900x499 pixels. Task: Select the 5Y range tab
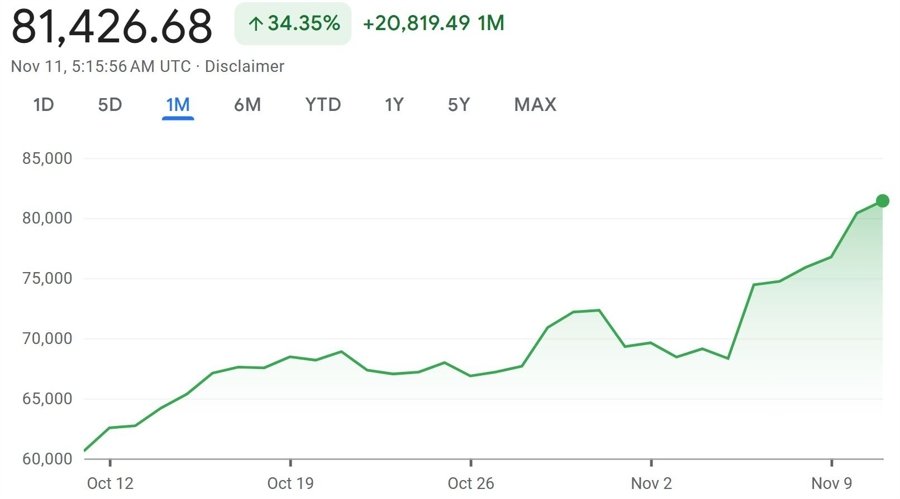pos(459,105)
